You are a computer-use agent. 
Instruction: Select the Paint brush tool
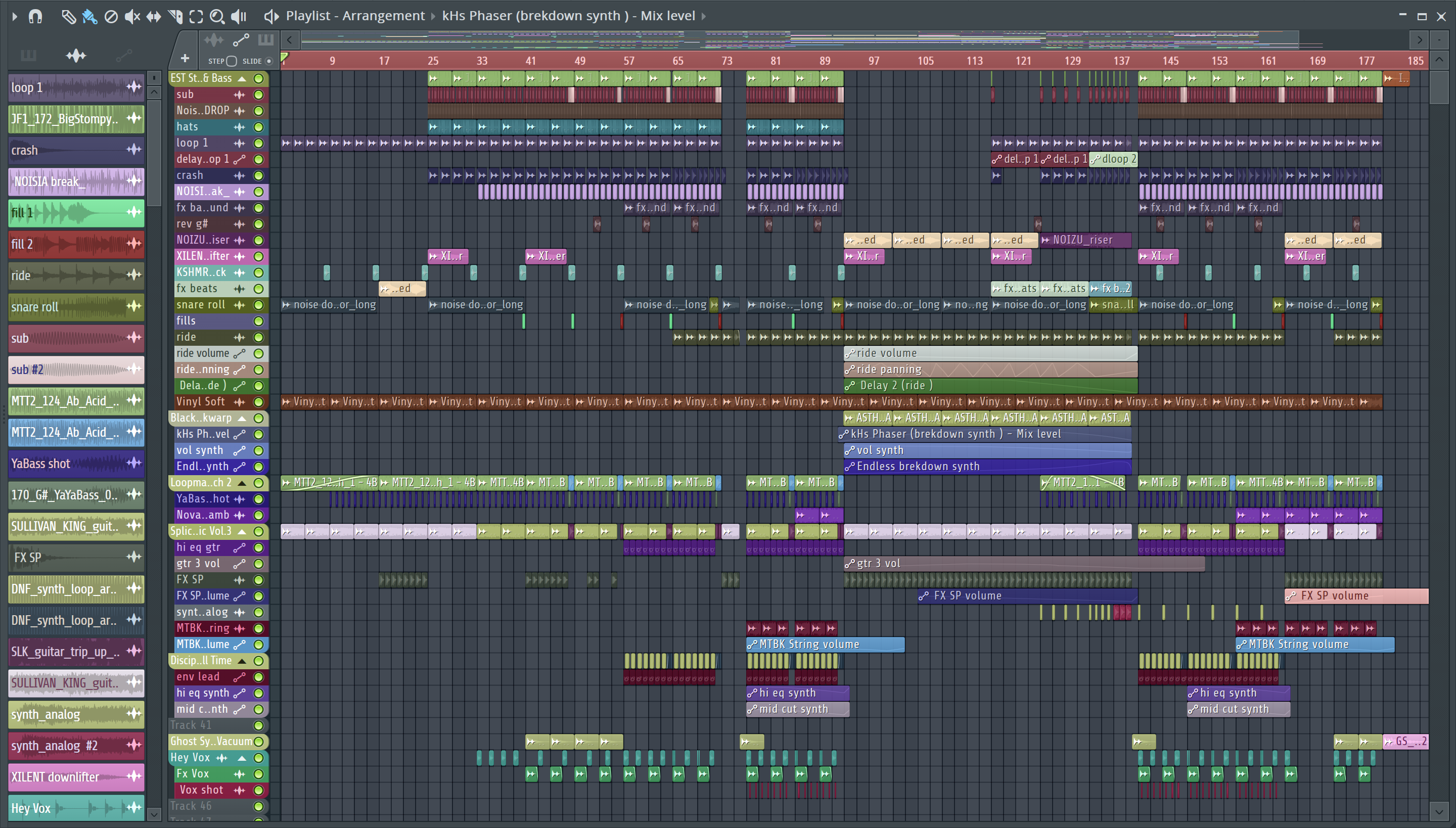coord(89,16)
